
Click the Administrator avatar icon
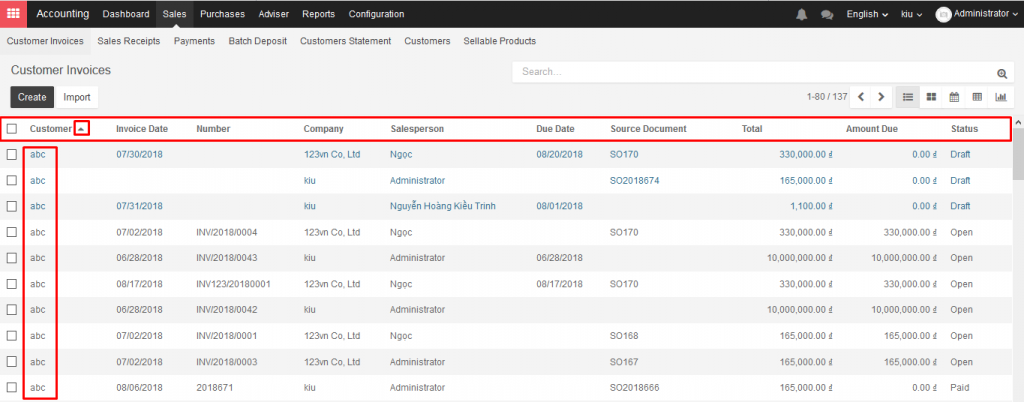[943, 14]
